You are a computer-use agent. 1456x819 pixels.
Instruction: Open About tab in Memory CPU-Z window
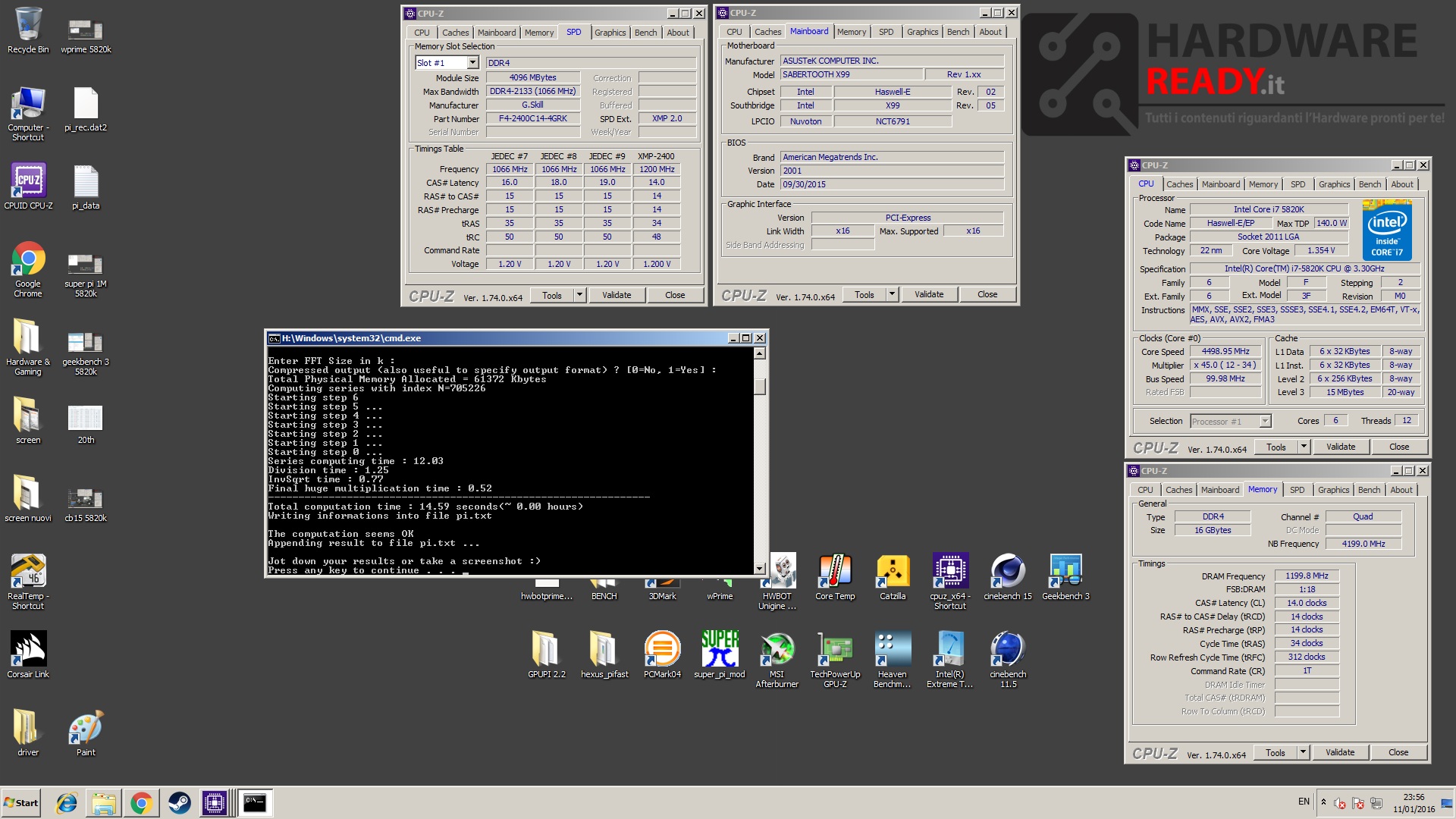coord(1401,490)
